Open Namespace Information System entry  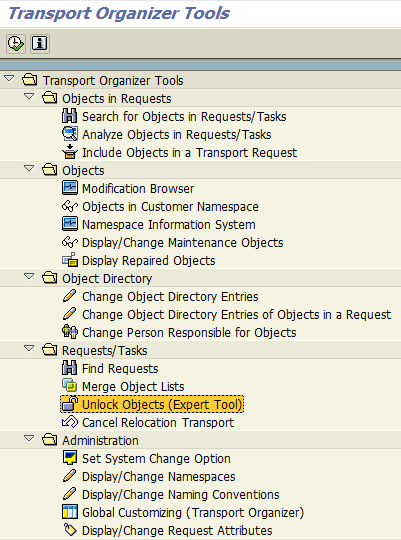click(x=169, y=225)
